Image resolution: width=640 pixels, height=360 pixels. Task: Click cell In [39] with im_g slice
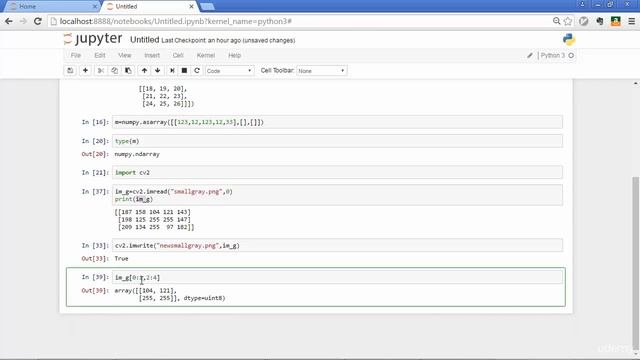click(337, 277)
